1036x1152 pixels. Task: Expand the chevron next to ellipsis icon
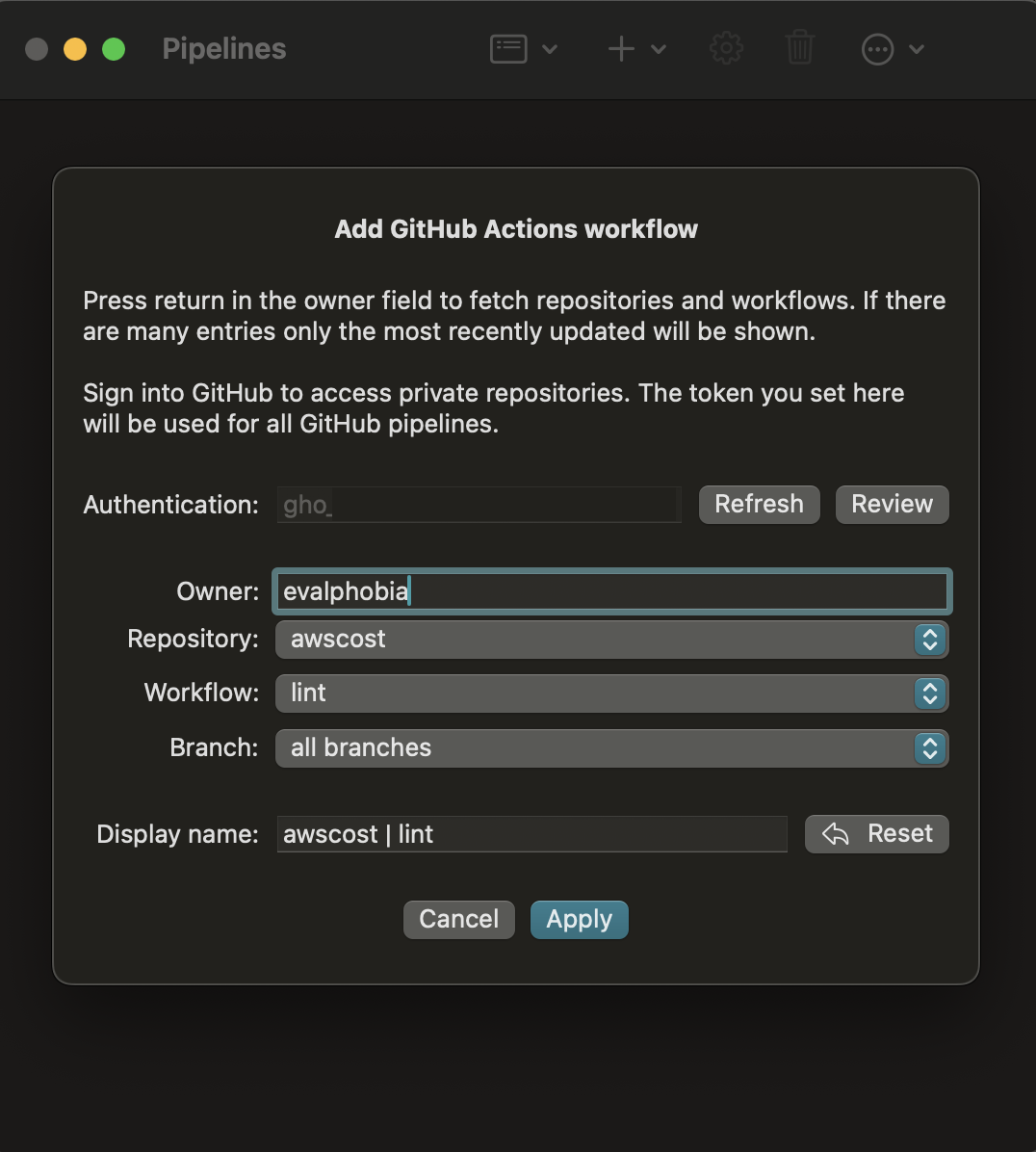[x=917, y=49]
